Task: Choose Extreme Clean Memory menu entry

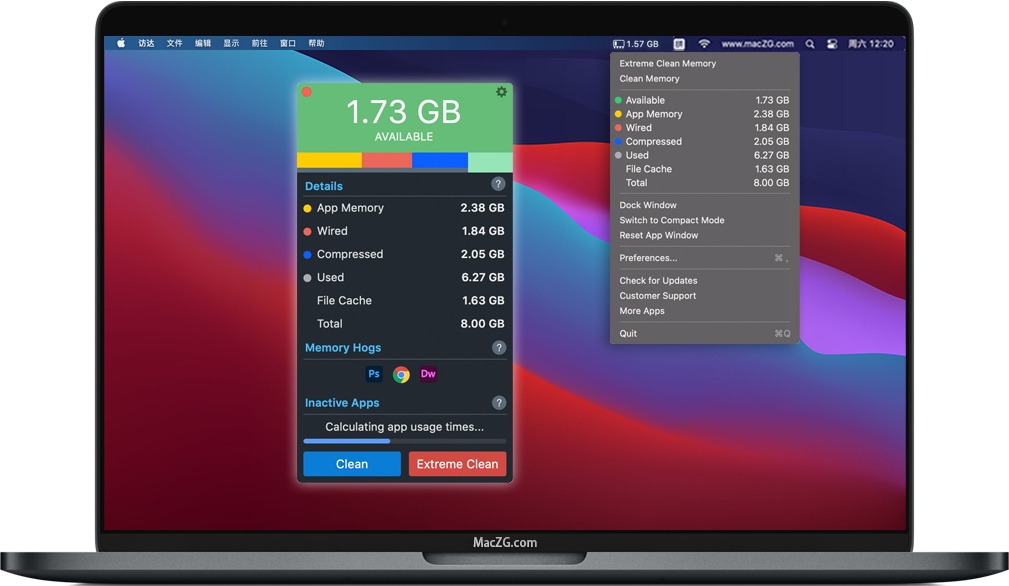Action: 667,63
